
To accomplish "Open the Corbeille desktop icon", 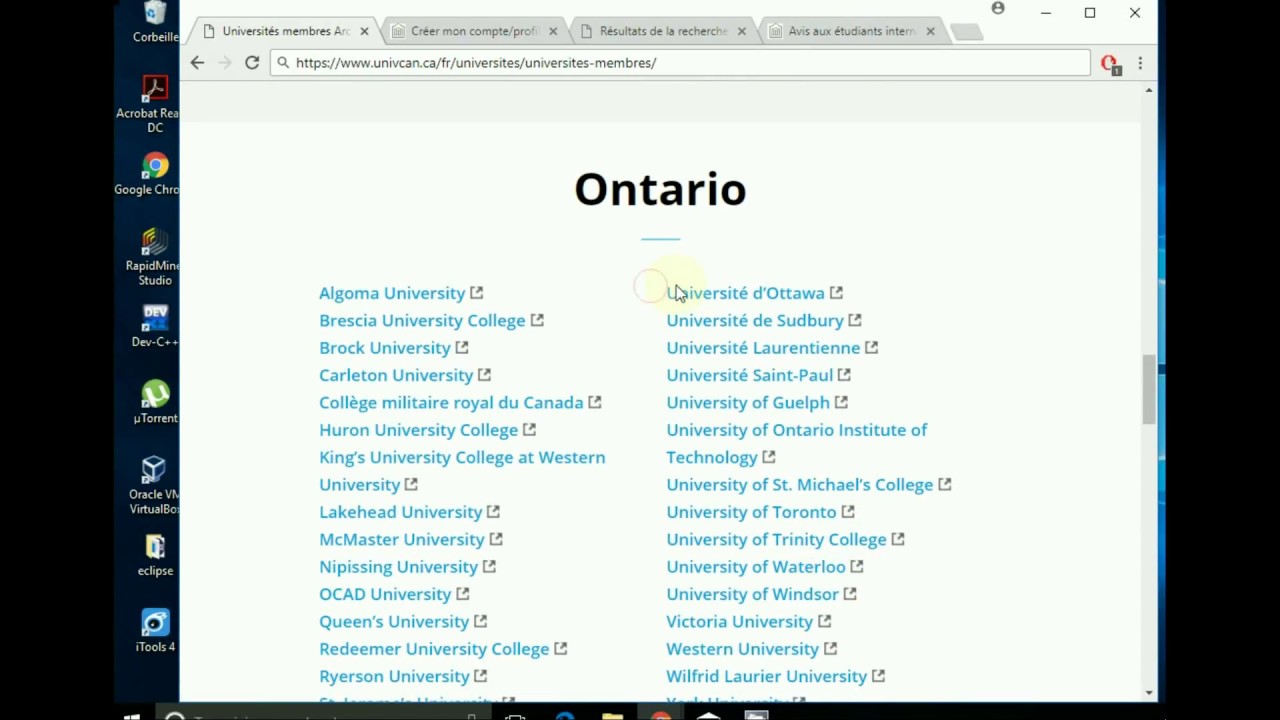I will pyautogui.click(x=155, y=22).
